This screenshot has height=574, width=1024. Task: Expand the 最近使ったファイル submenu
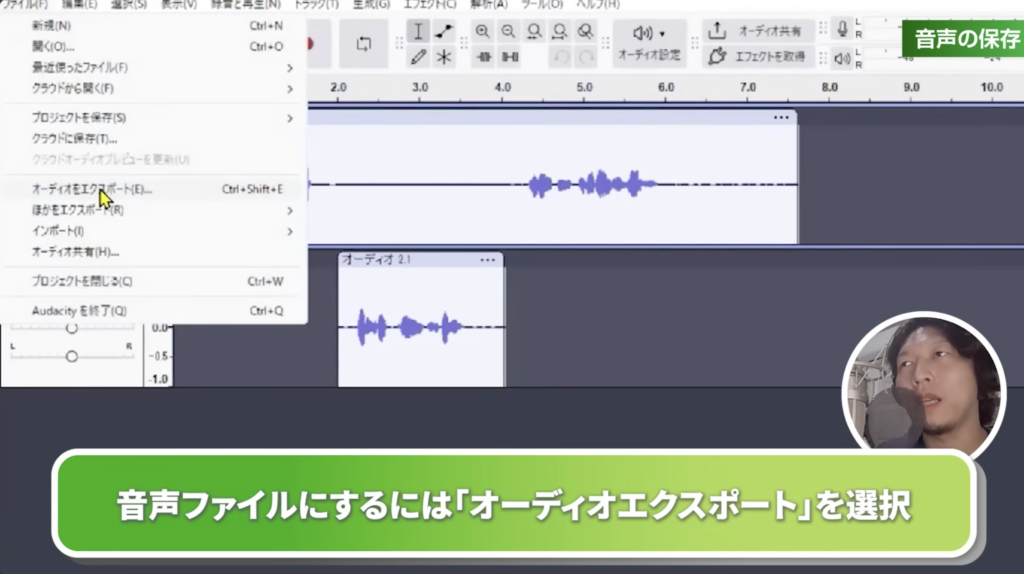tap(160, 68)
